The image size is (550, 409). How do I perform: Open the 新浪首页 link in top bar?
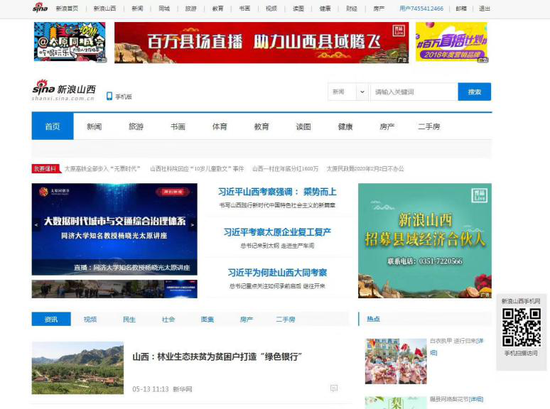point(67,8)
